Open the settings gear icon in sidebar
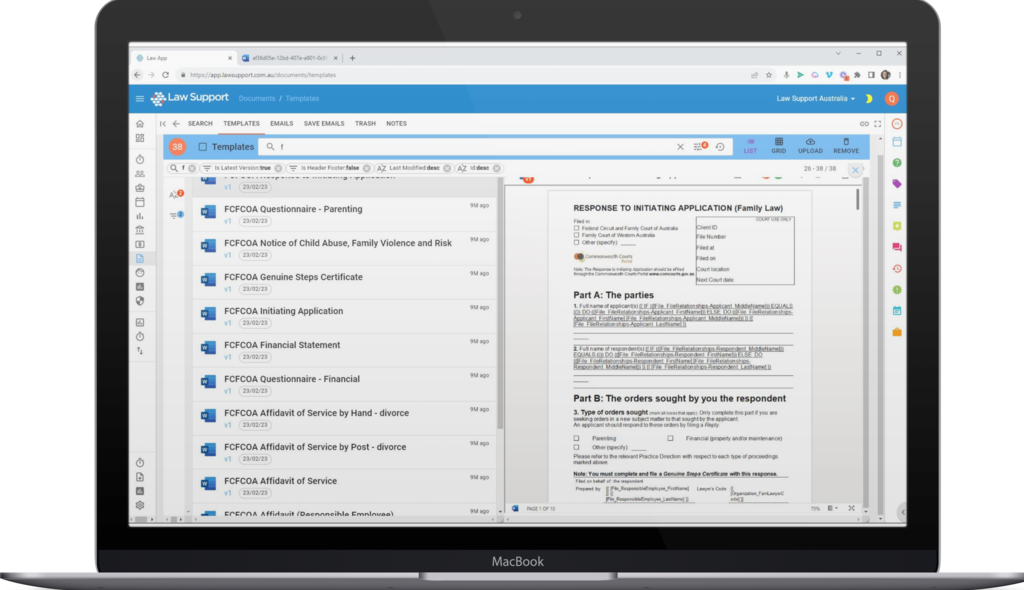Screen dimensions: 1024x590 [x=140, y=505]
